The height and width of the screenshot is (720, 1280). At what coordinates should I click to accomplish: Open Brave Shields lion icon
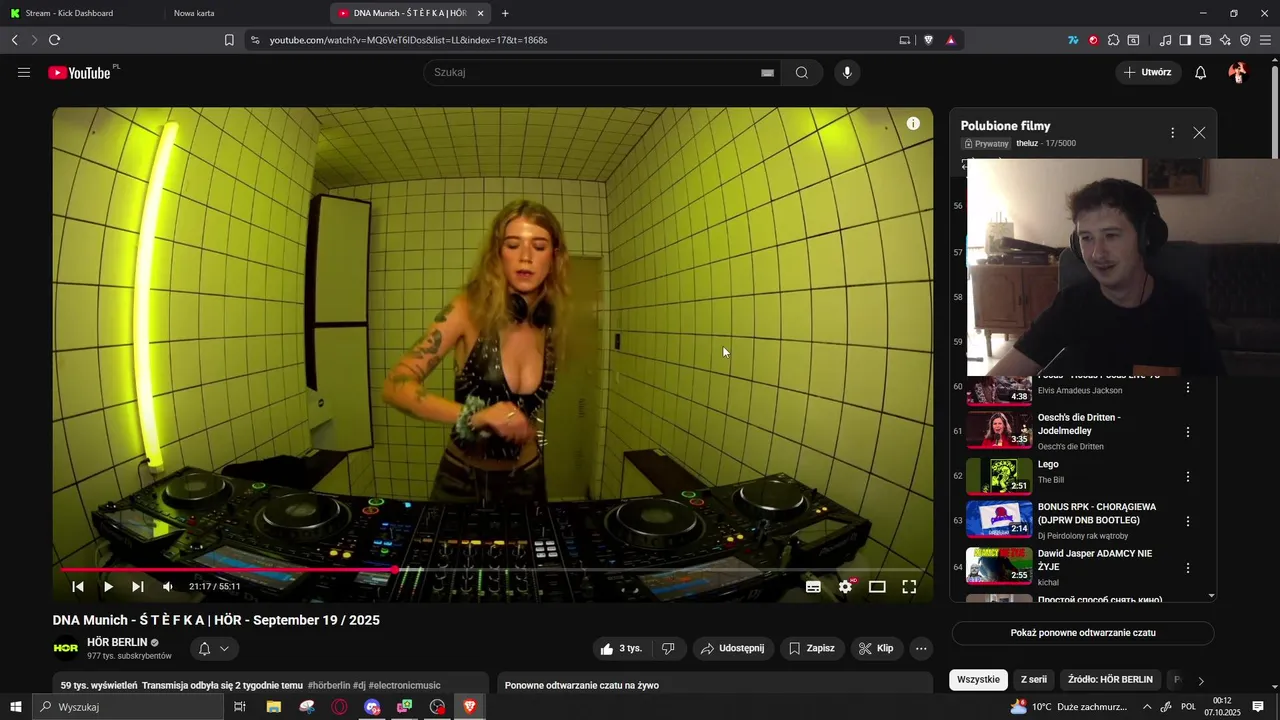(928, 40)
